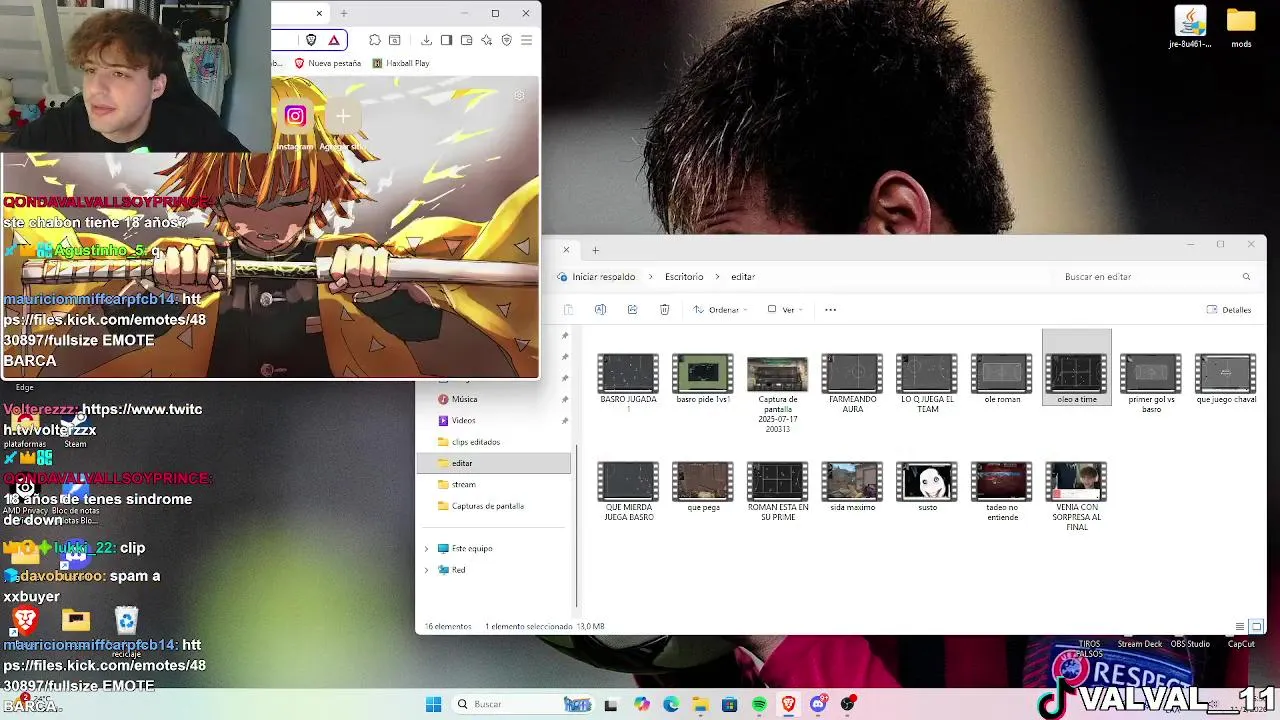
Task: Open Explorer more options ellipsis
Action: [830, 310]
